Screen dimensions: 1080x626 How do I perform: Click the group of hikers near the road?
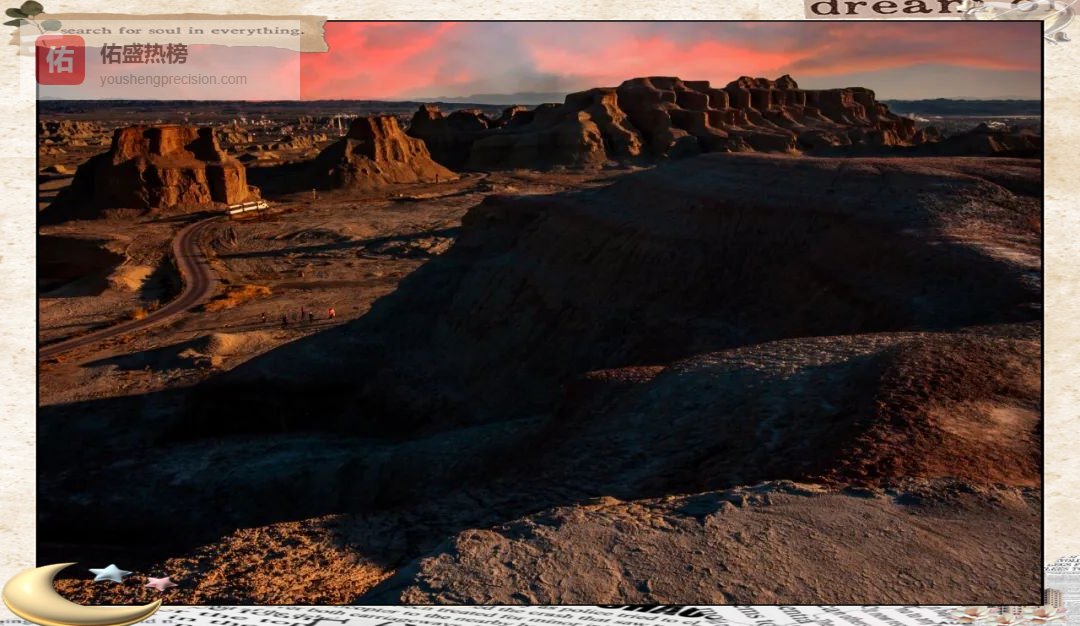300,317
